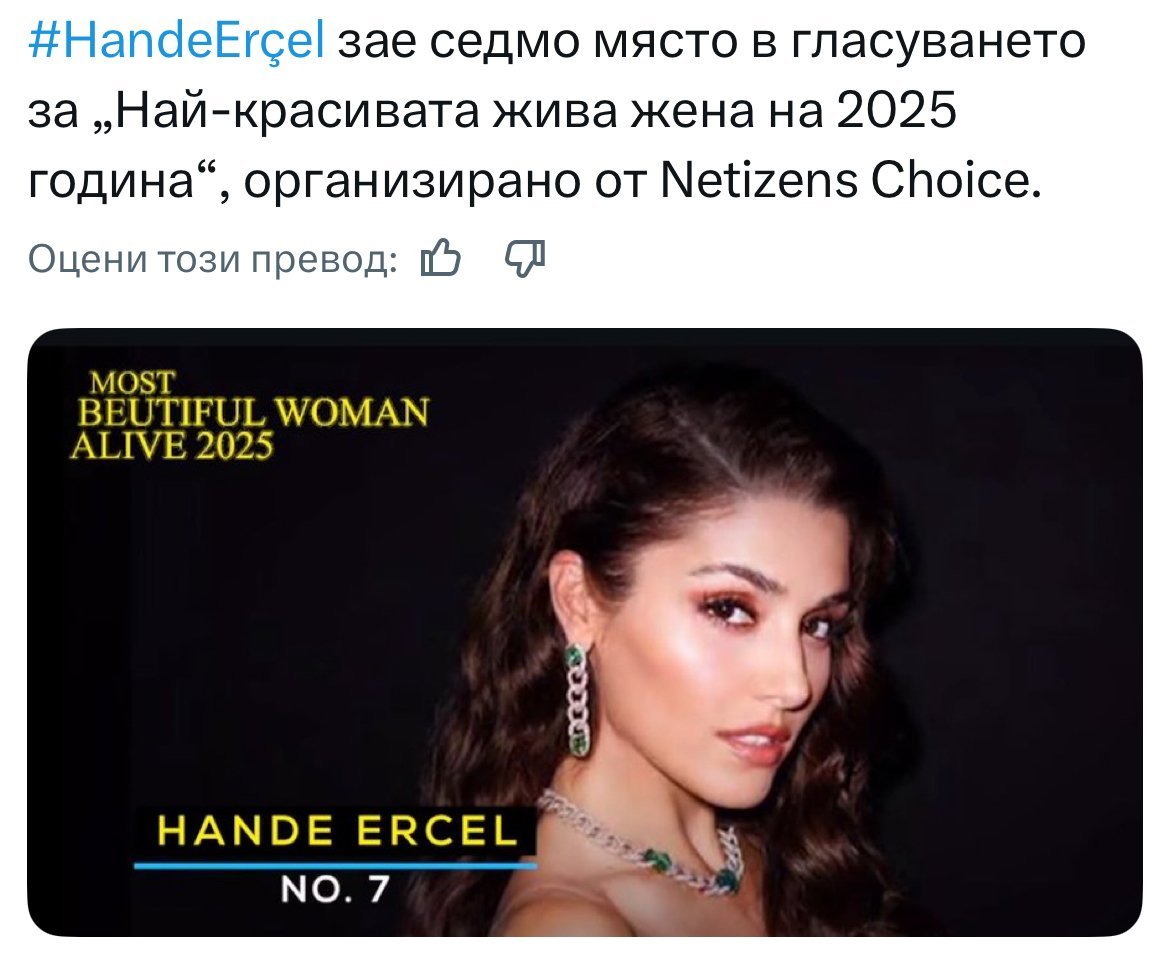
Task: Open the #HandeErçel hashtag link
Action: coord(178,45)
